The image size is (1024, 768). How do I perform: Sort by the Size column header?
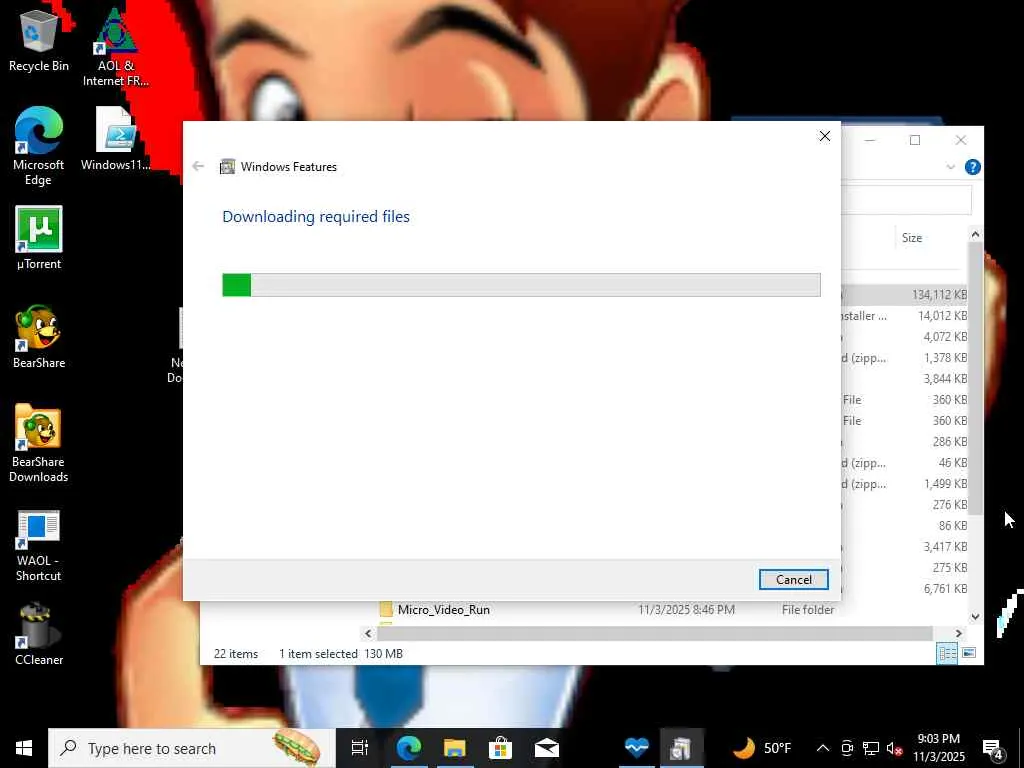(912, 238)
